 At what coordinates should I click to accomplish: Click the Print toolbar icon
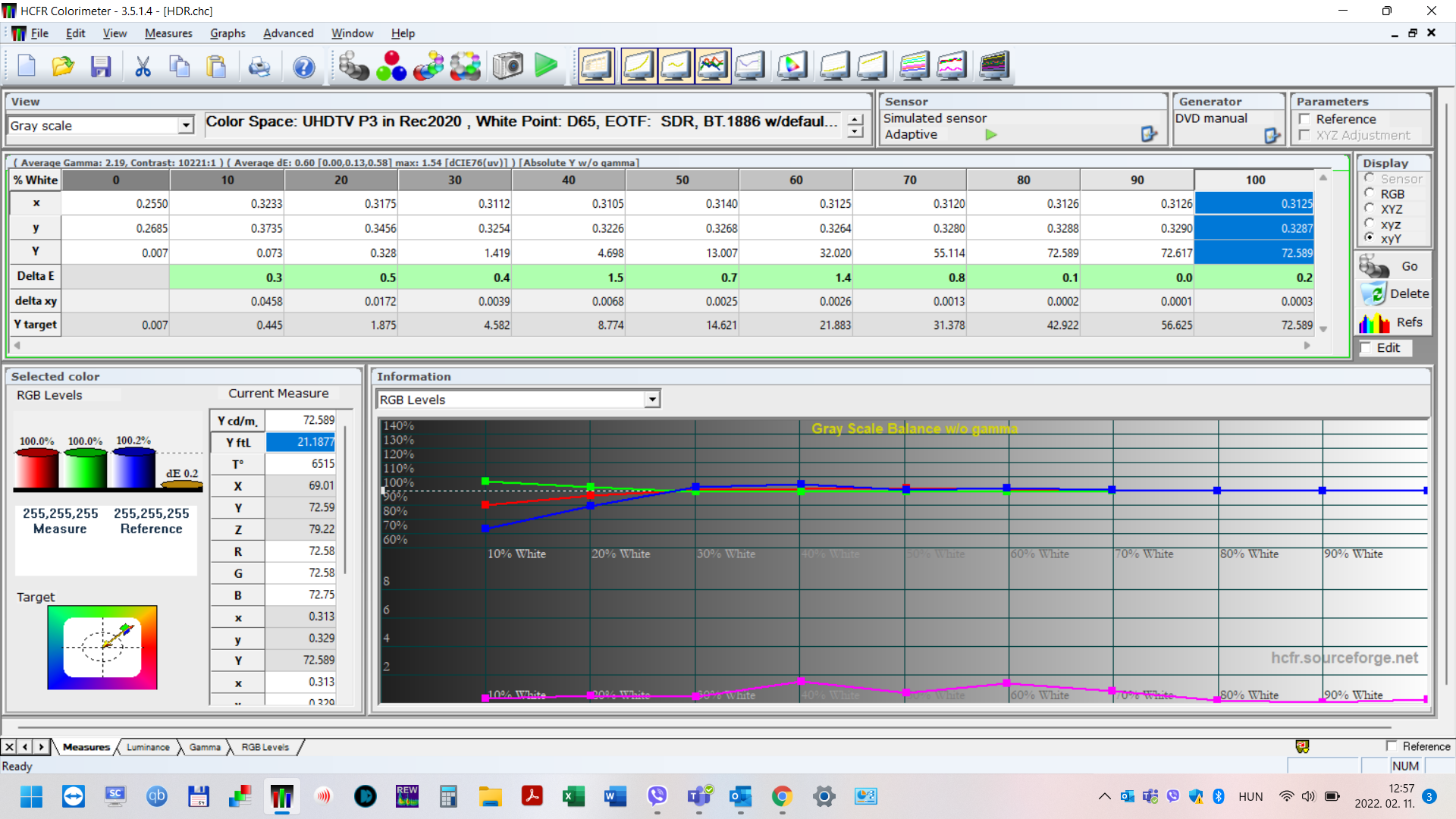[259, 67]
